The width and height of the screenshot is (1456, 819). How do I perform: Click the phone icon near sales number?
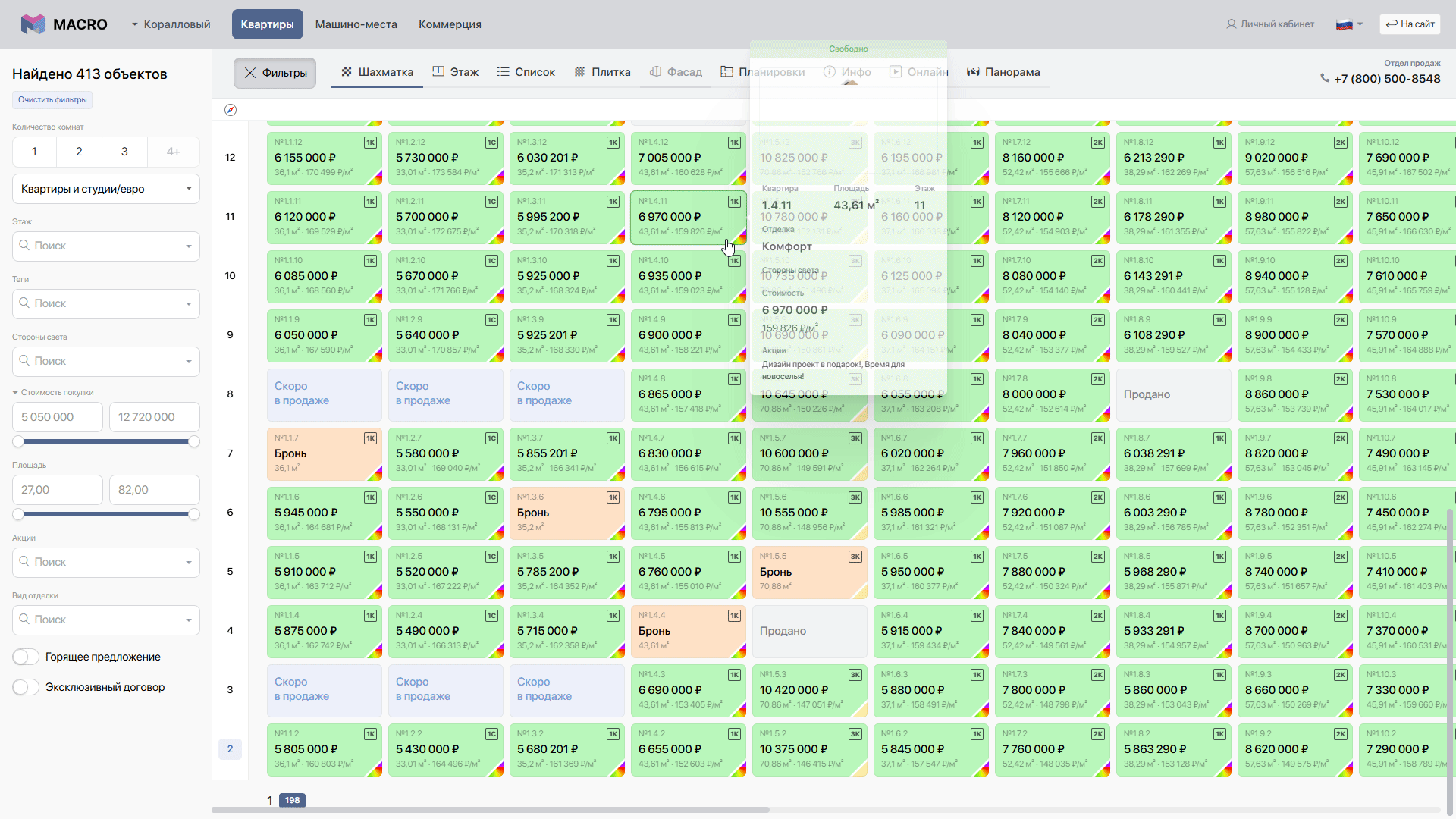(x=1324, y=78)
